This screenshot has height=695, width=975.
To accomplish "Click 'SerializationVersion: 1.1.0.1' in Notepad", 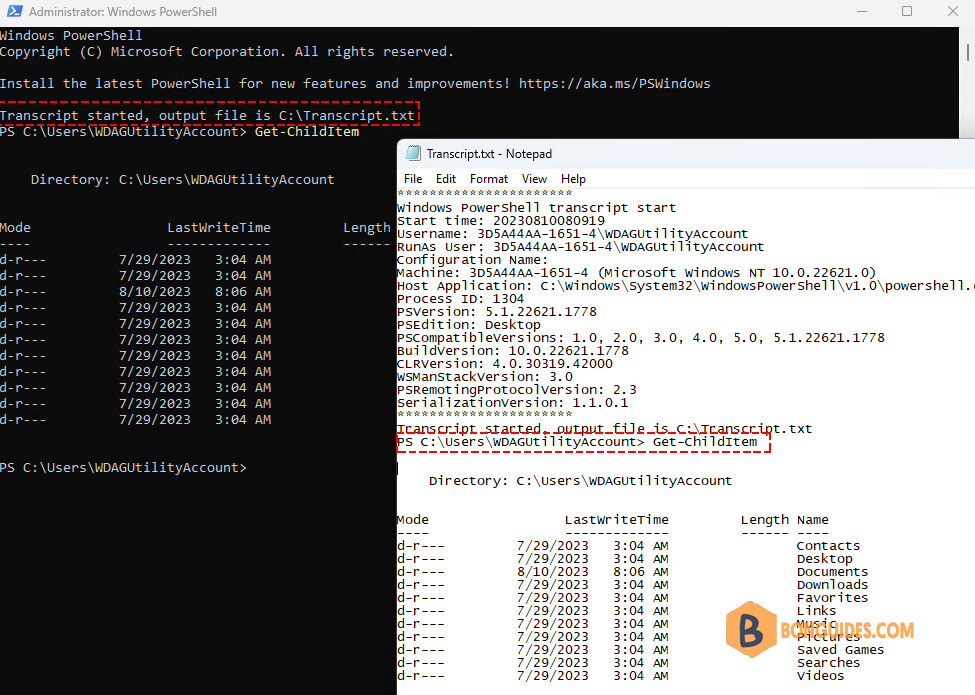I will tap(512, 403).
